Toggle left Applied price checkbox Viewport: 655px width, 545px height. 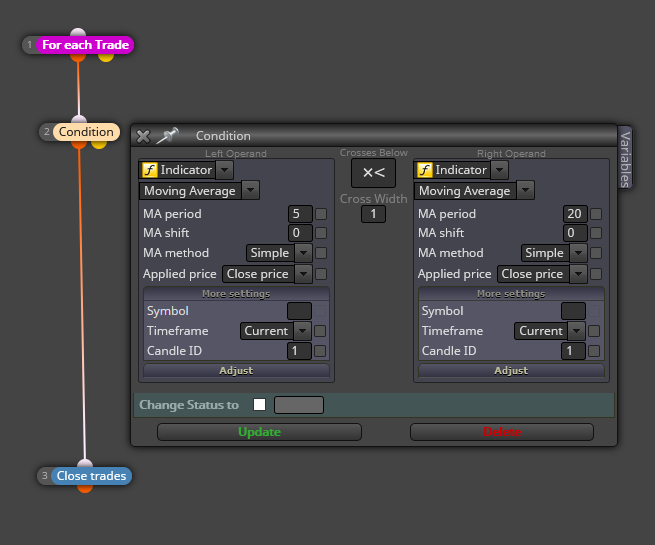pos(321,274)
